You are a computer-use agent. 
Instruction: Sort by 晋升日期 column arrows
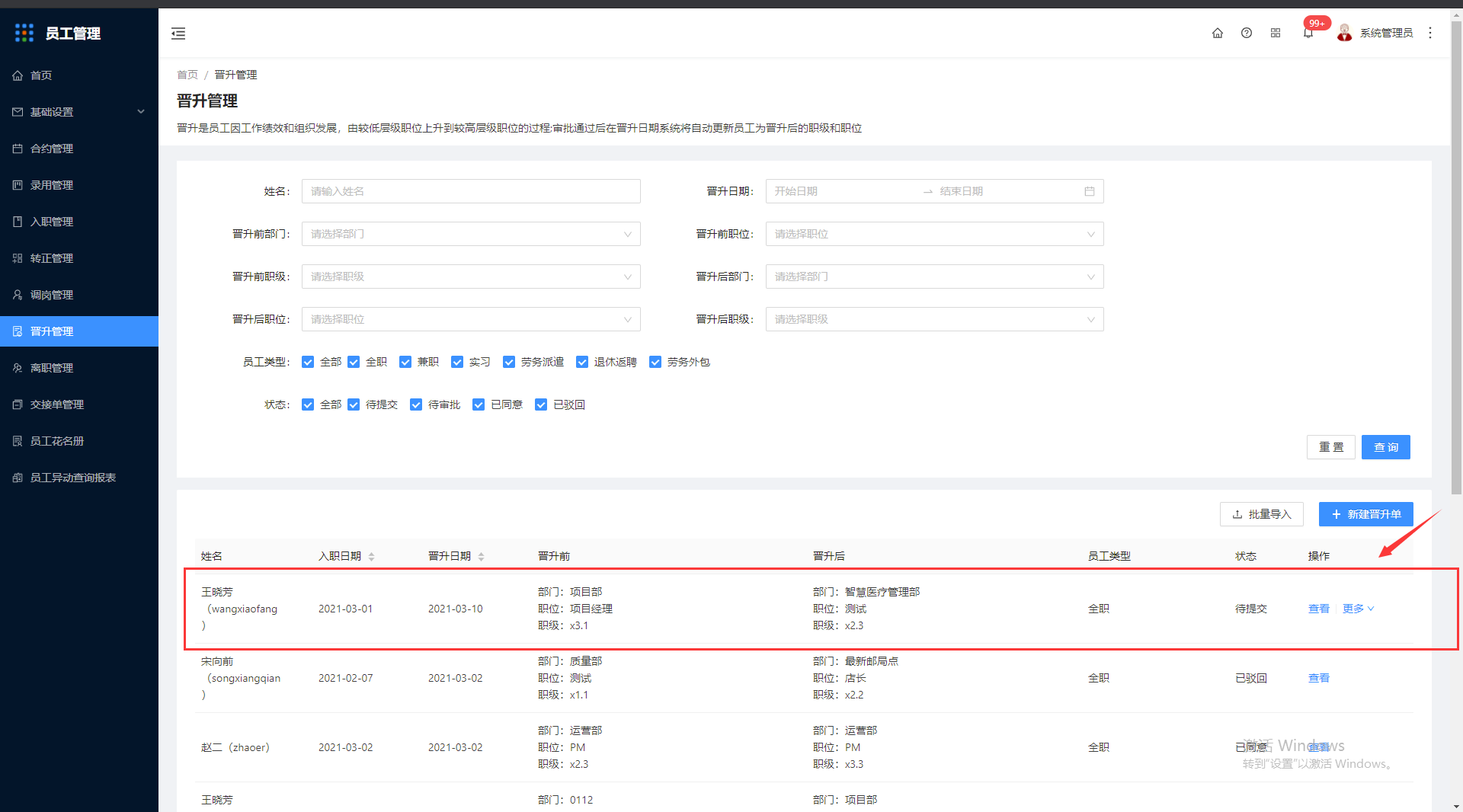(x=482, y=557)
